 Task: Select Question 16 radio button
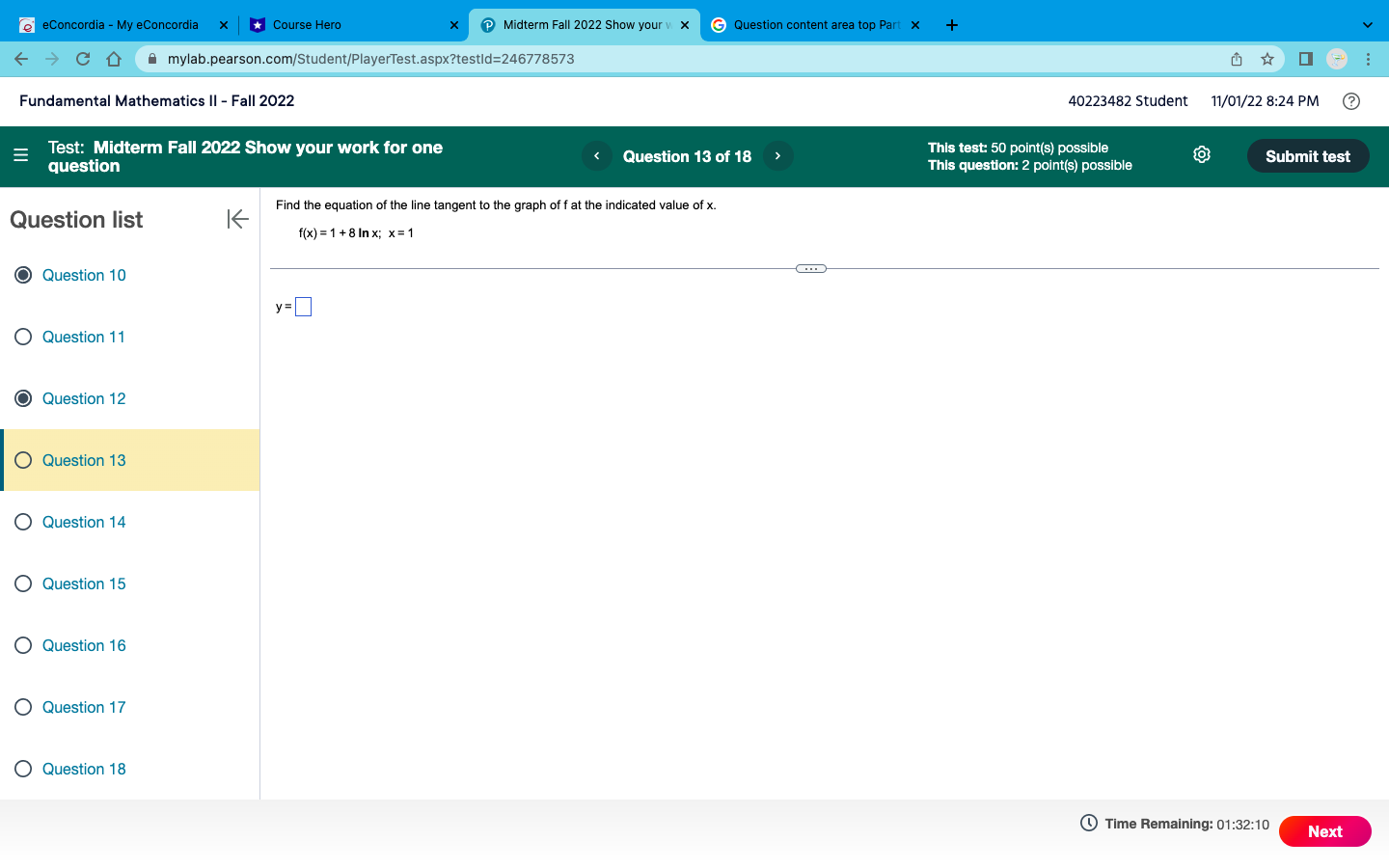[24, 645]
